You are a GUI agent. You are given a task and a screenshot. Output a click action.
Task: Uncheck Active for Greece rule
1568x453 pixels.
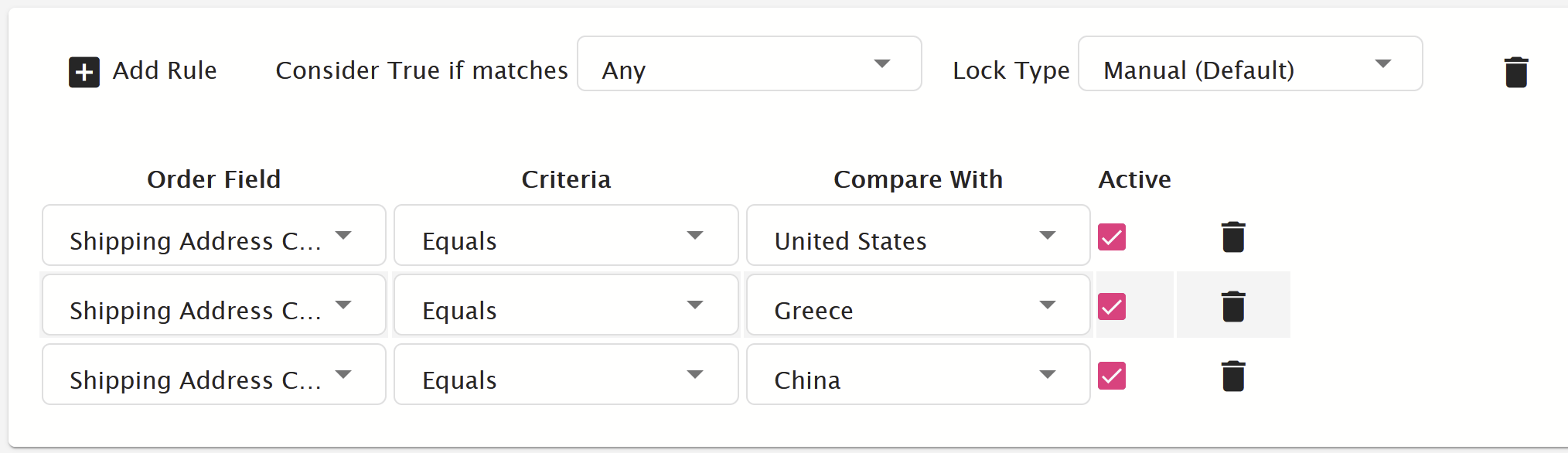pyautogui.click(x=1112, y=306)
